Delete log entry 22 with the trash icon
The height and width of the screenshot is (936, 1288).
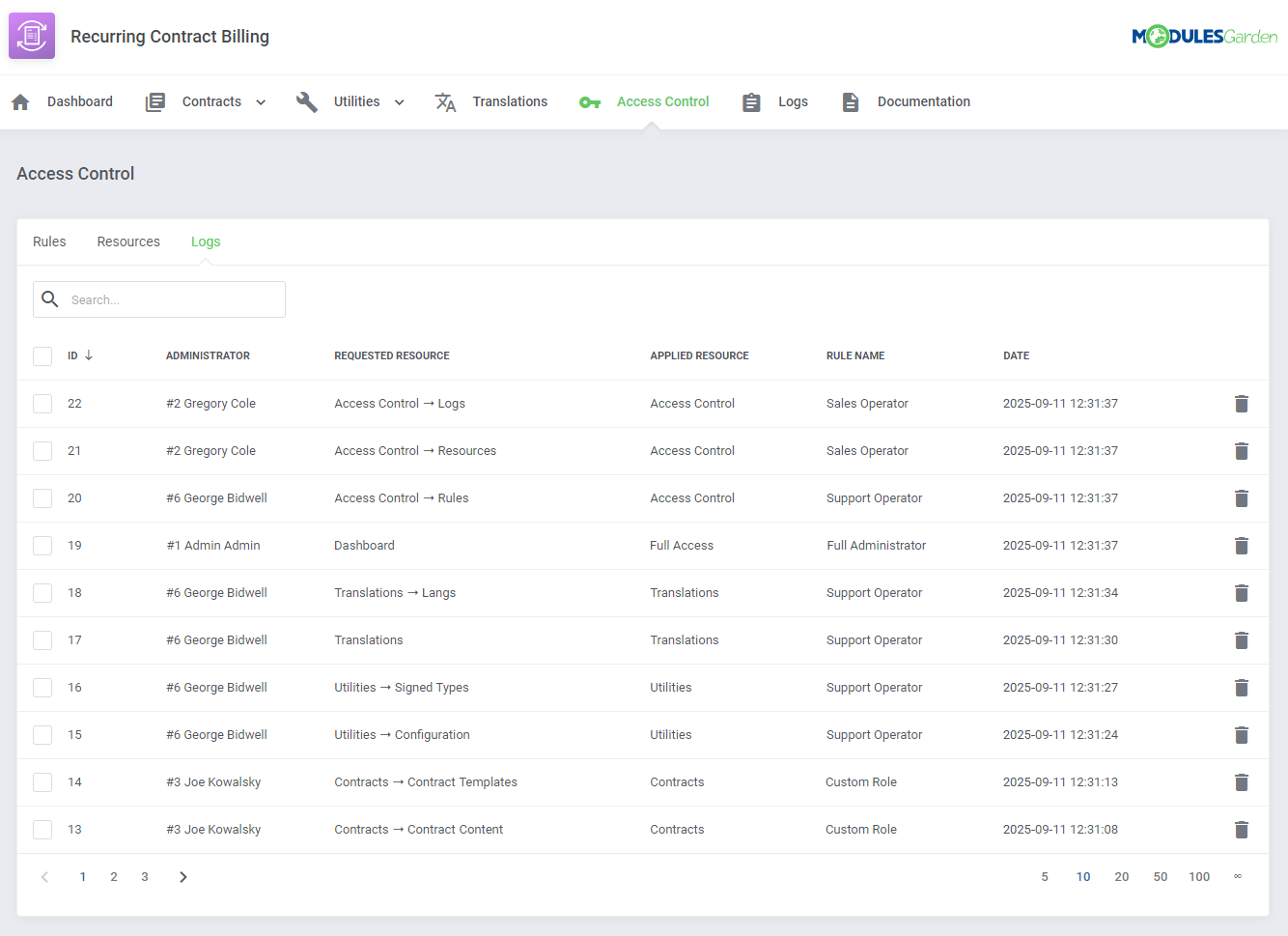tap(1242, 404)
